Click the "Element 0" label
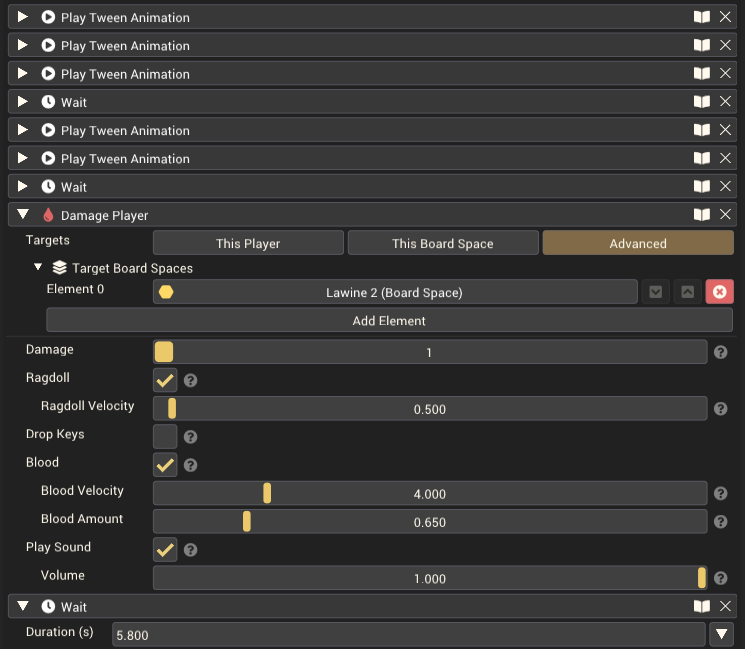The image size is (745, 649). click(x=75, y=289)
